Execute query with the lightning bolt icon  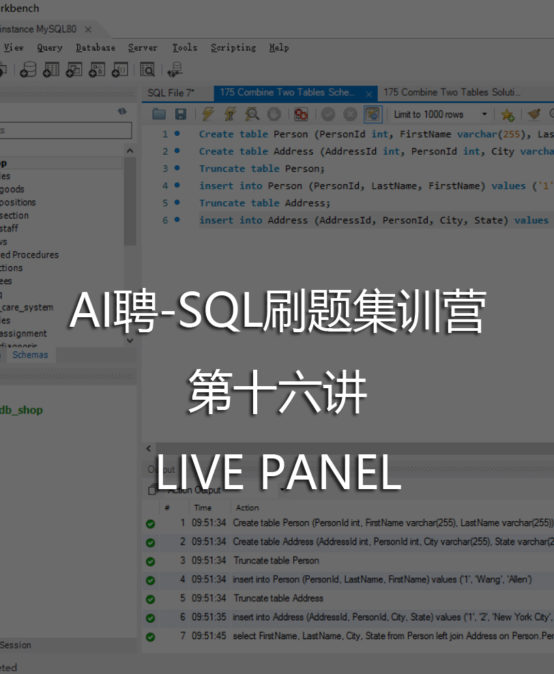208,114
